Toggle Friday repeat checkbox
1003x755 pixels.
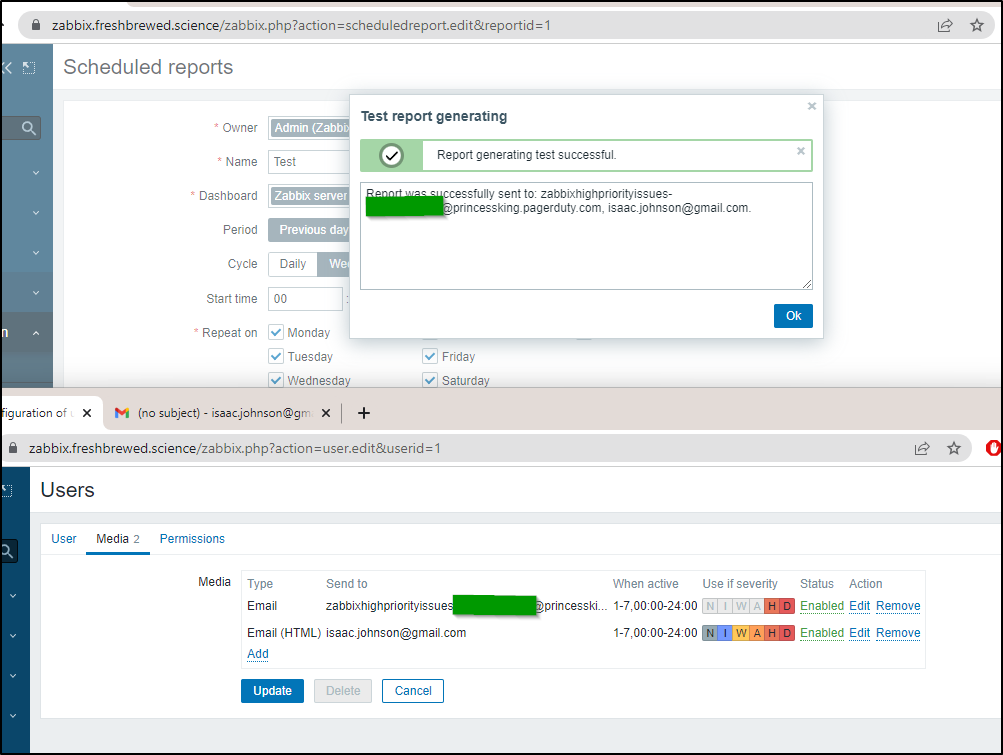pyautogui.click(x=430, y=356)
